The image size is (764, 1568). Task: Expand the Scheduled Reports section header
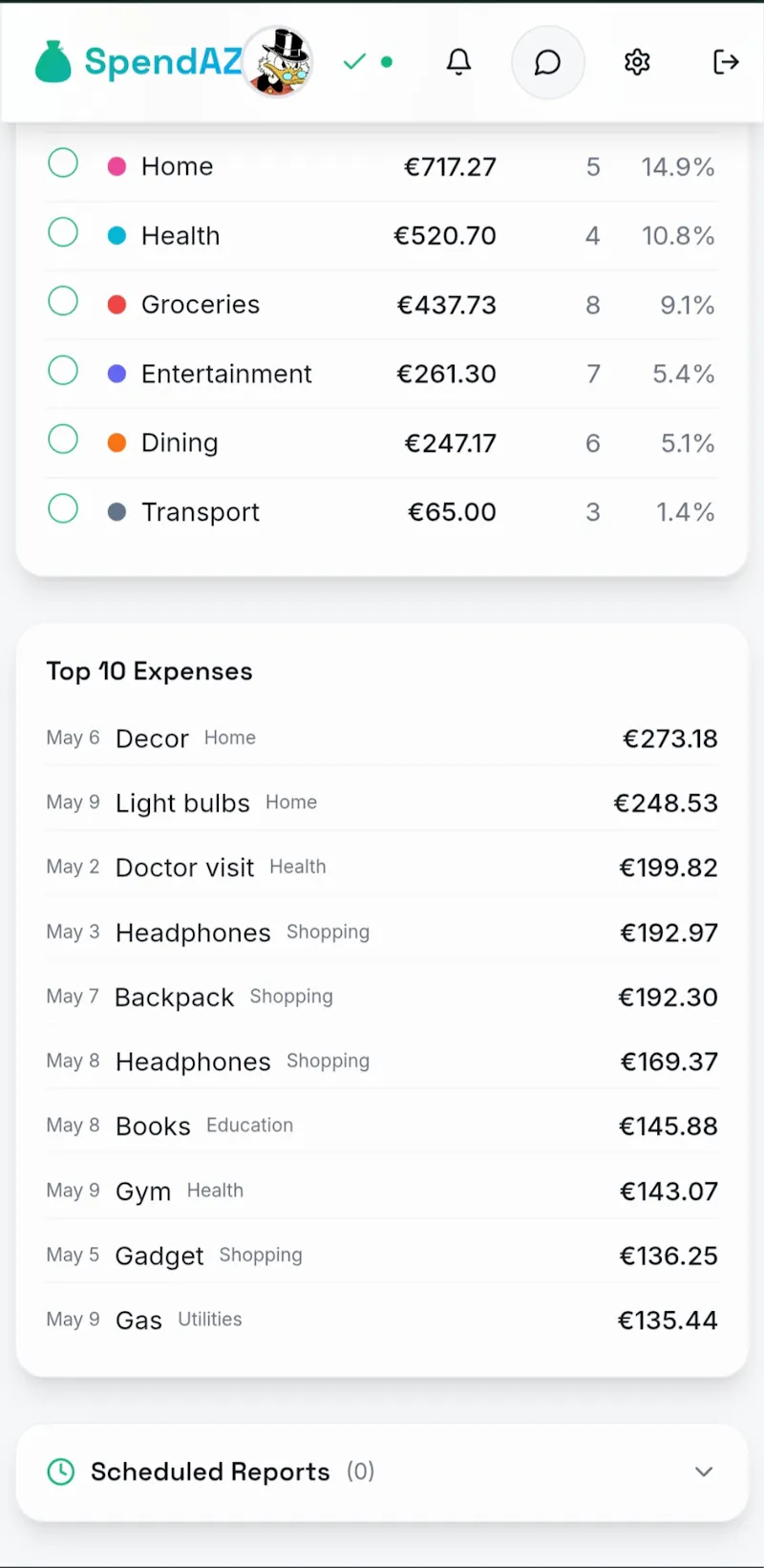(382, 1472)
